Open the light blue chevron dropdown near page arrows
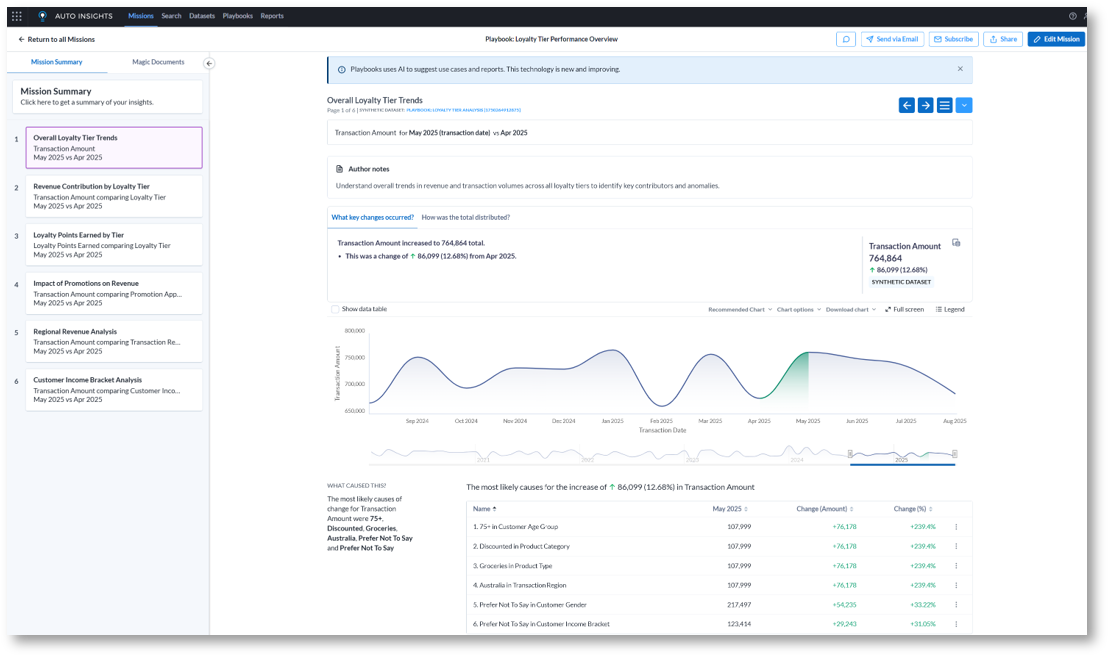 pos(963,104)
